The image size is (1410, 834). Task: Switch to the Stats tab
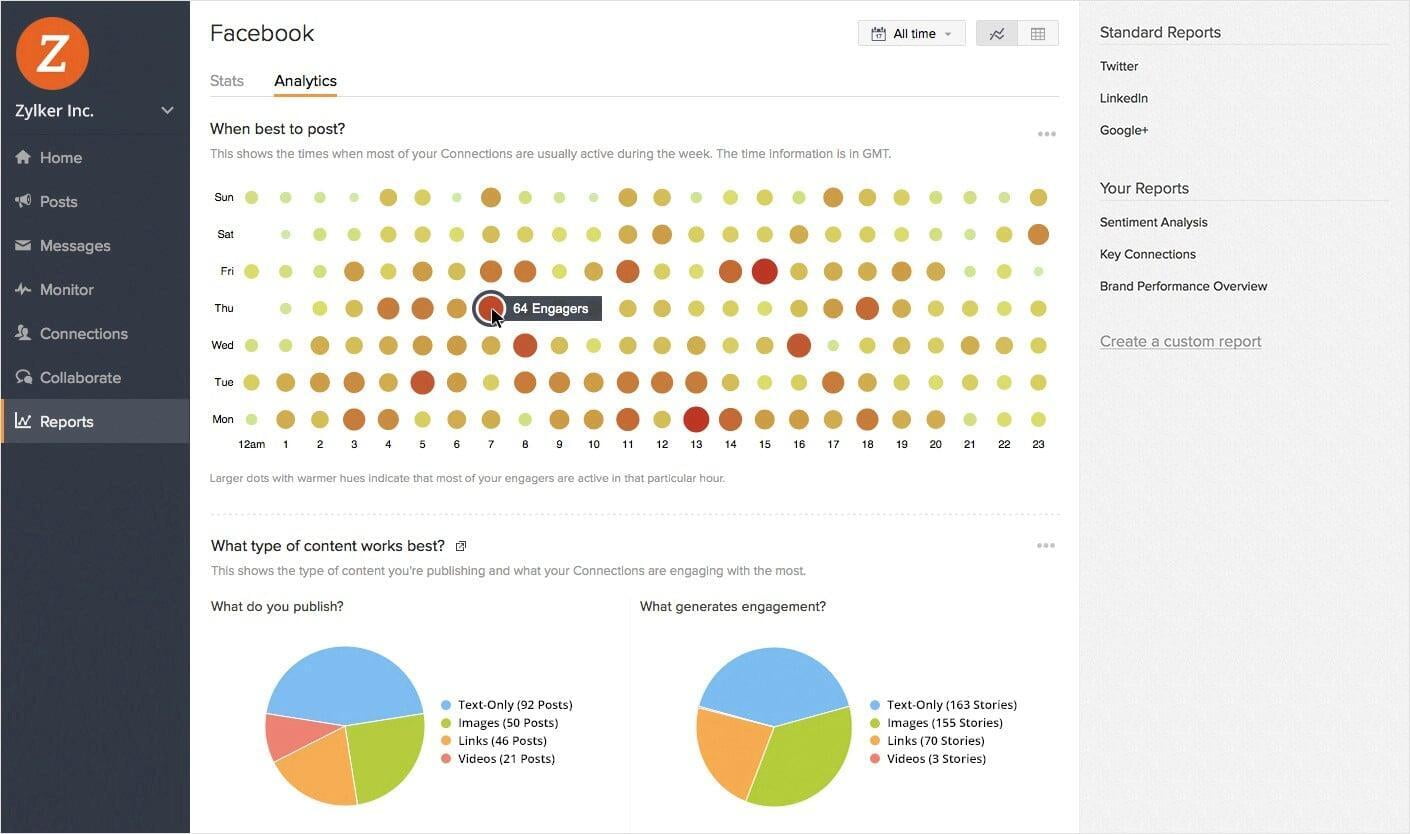click(226, 81)
